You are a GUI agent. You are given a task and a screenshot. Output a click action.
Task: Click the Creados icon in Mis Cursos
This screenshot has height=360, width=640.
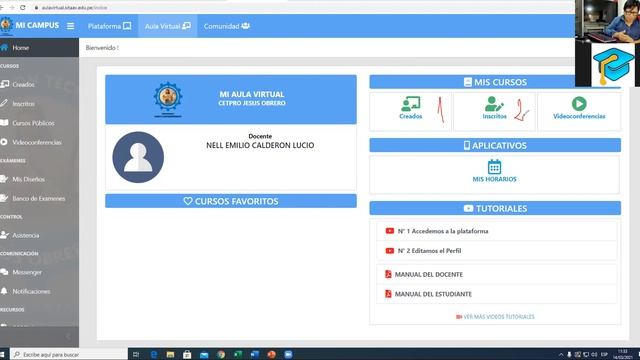pos(411,104)
